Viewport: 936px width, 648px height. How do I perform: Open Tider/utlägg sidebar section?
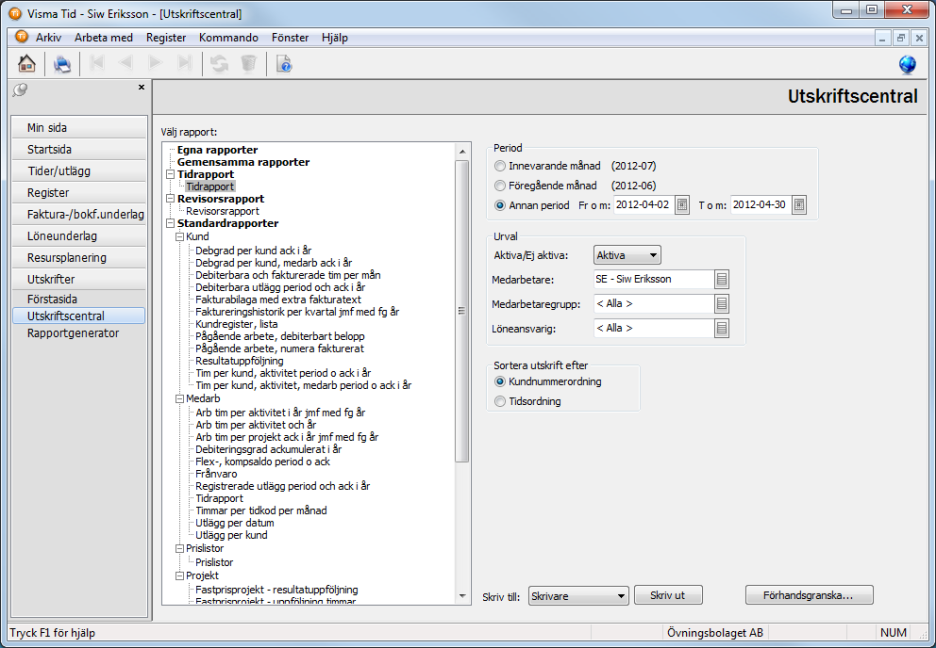(x=79, y=171)
